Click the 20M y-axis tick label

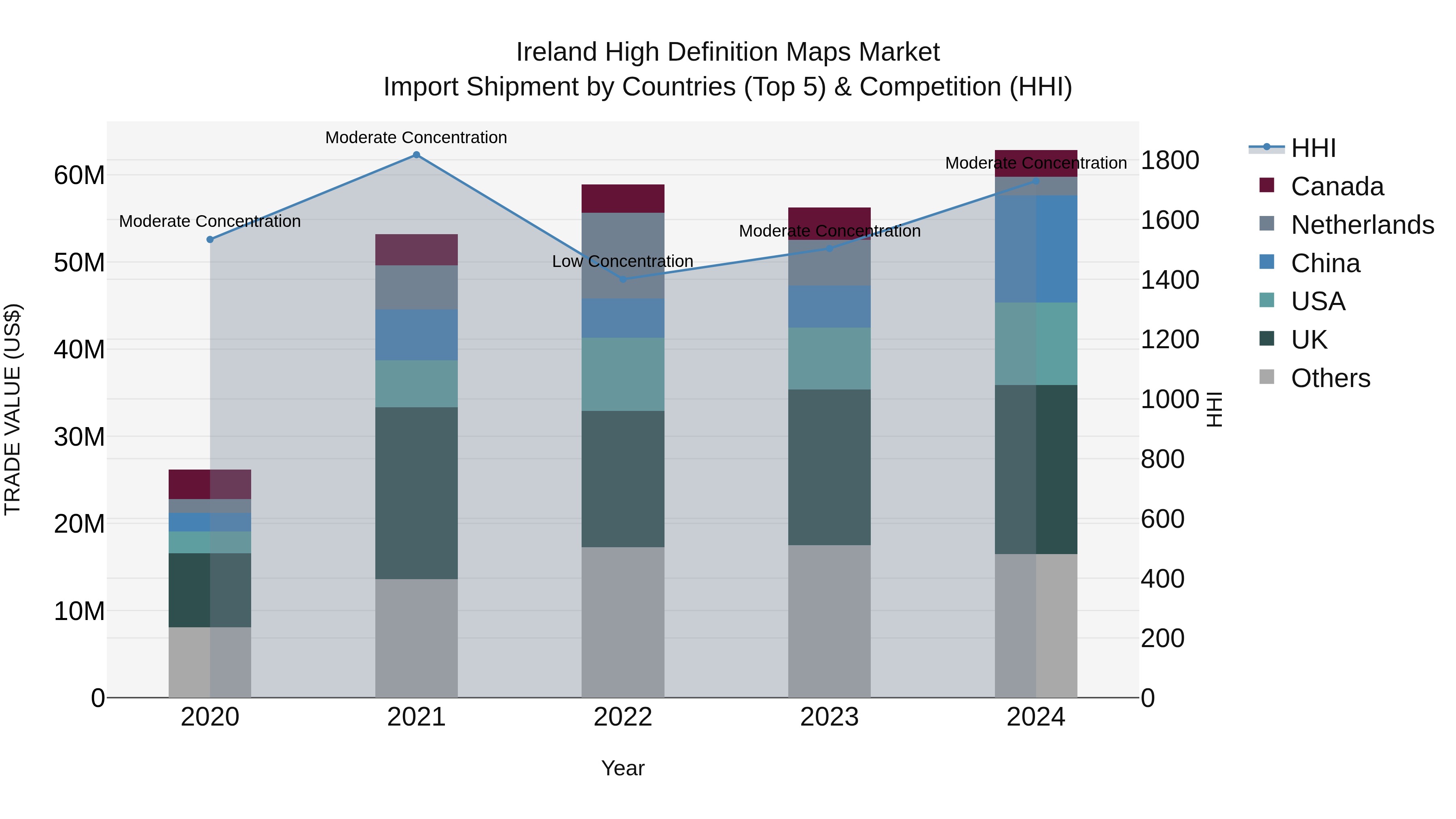pyautogui.click(x=79, y=524)
